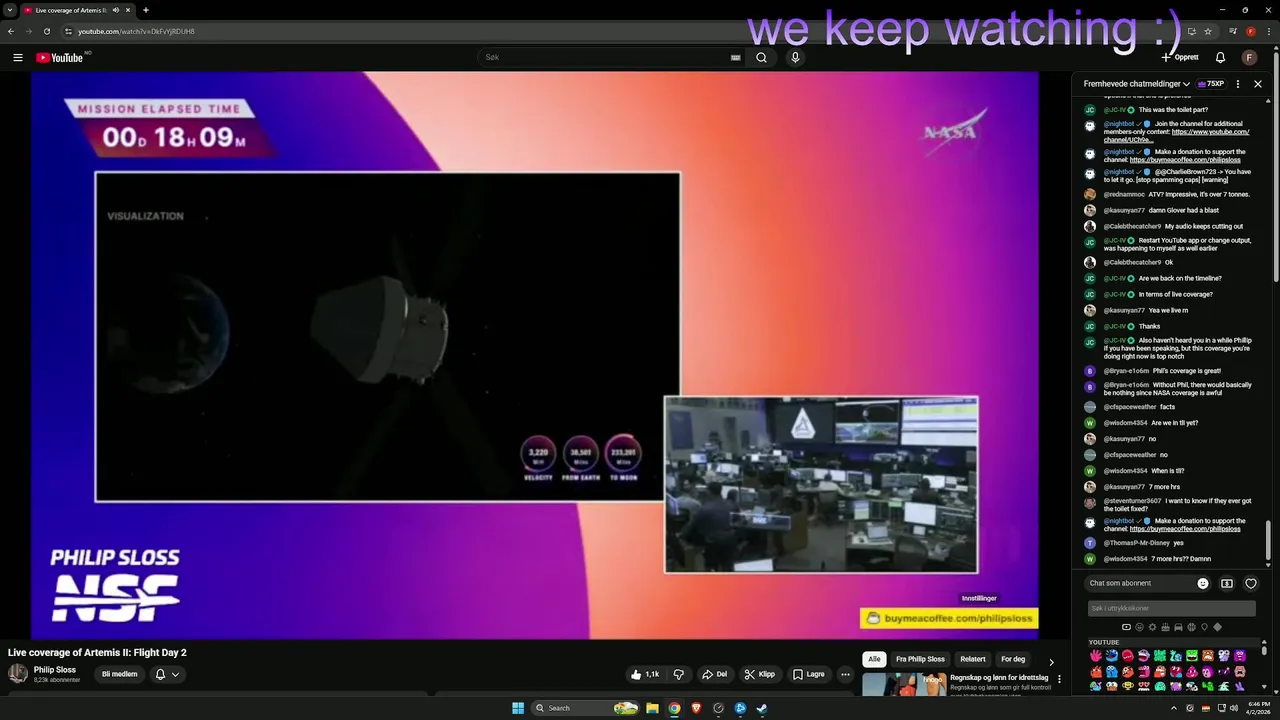Click the Del share button

coord(714,674)
